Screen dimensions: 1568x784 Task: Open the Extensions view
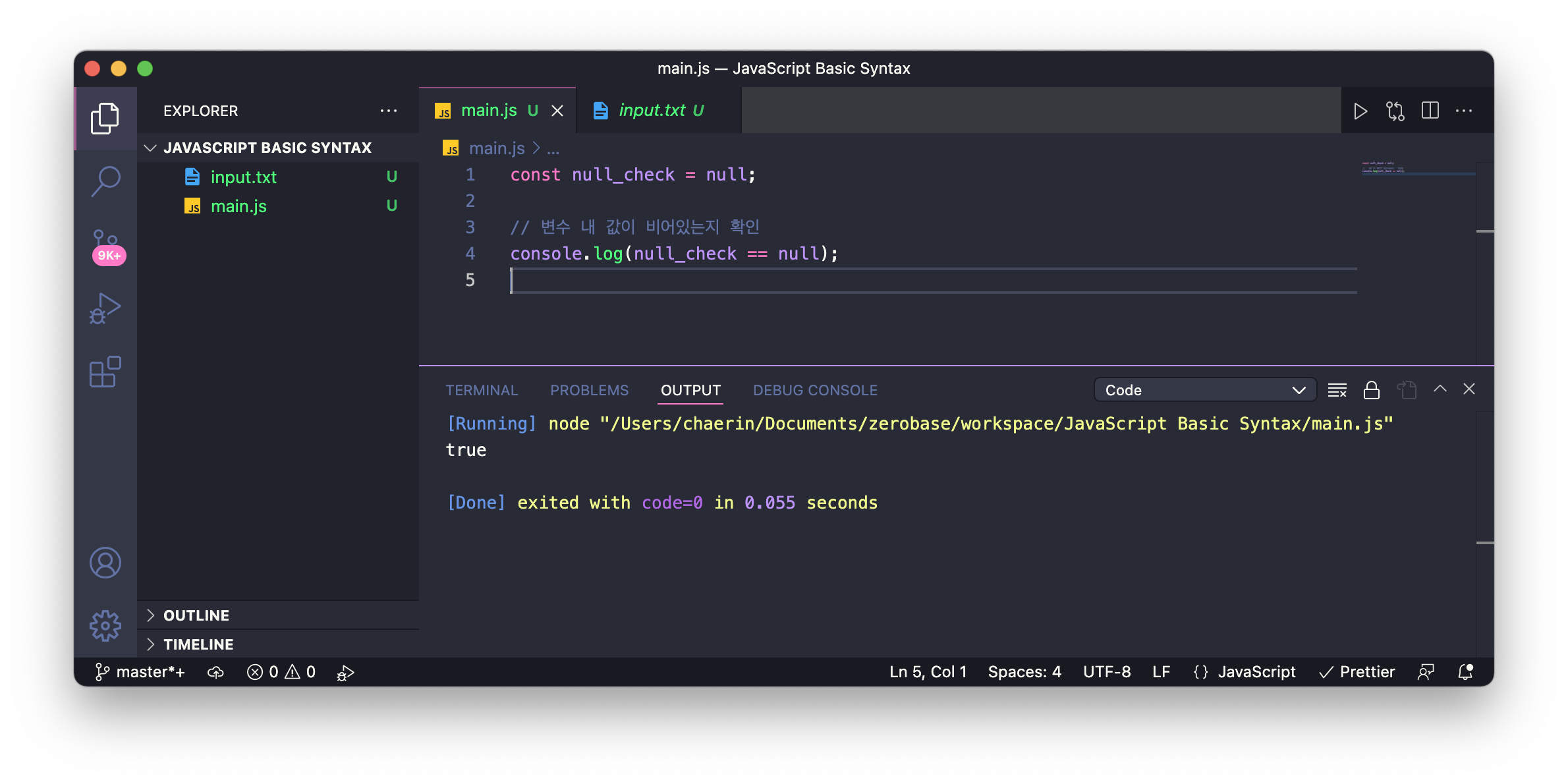[x=105, y=372]
